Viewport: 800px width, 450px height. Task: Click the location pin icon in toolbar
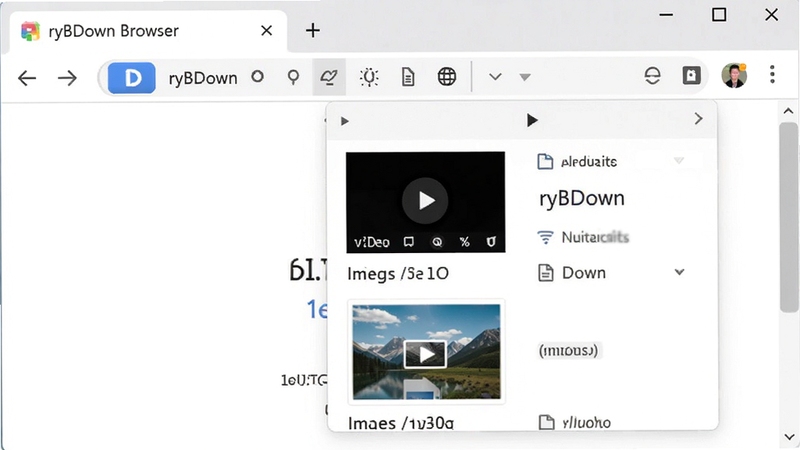(x=293, y=78)
